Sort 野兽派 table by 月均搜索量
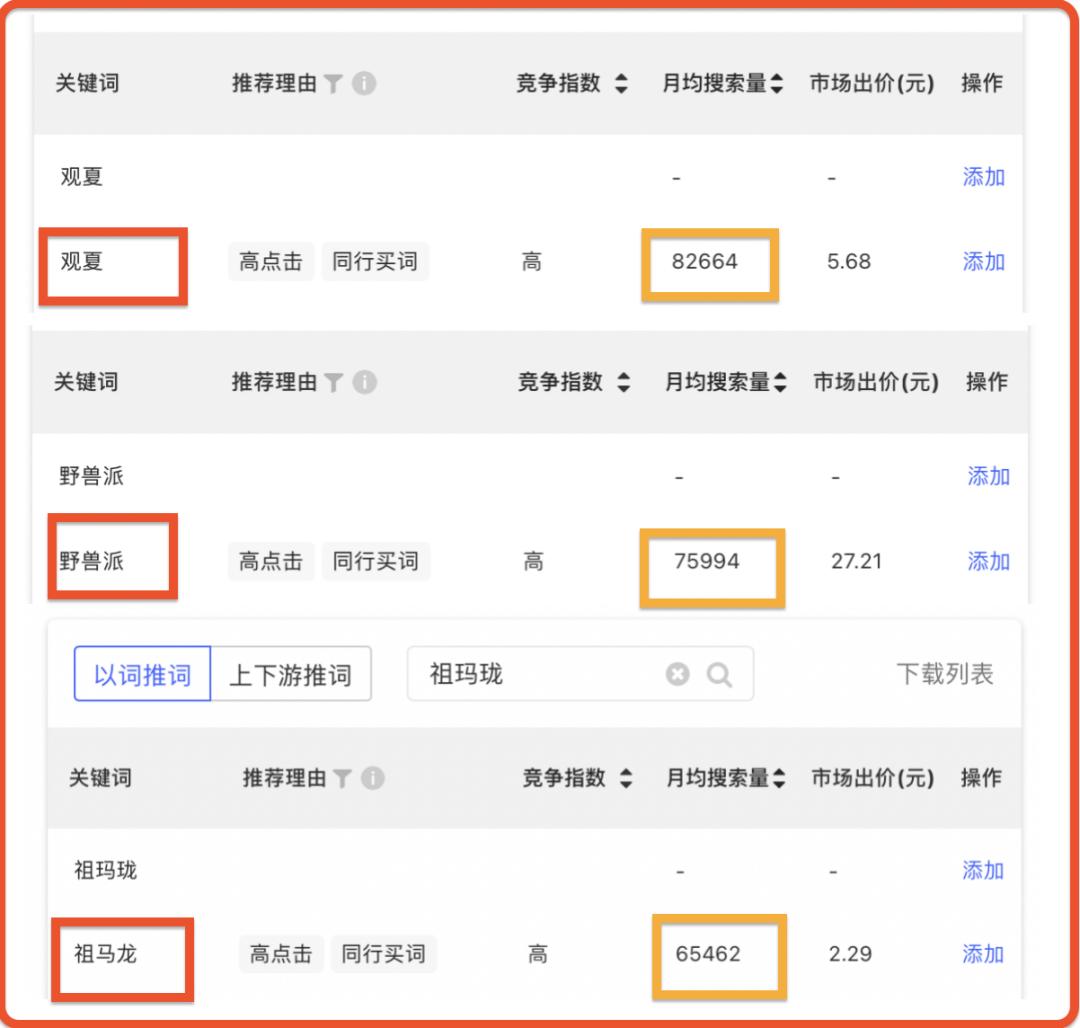Viewport: 1080px width, 1028px height. (780, 382)
